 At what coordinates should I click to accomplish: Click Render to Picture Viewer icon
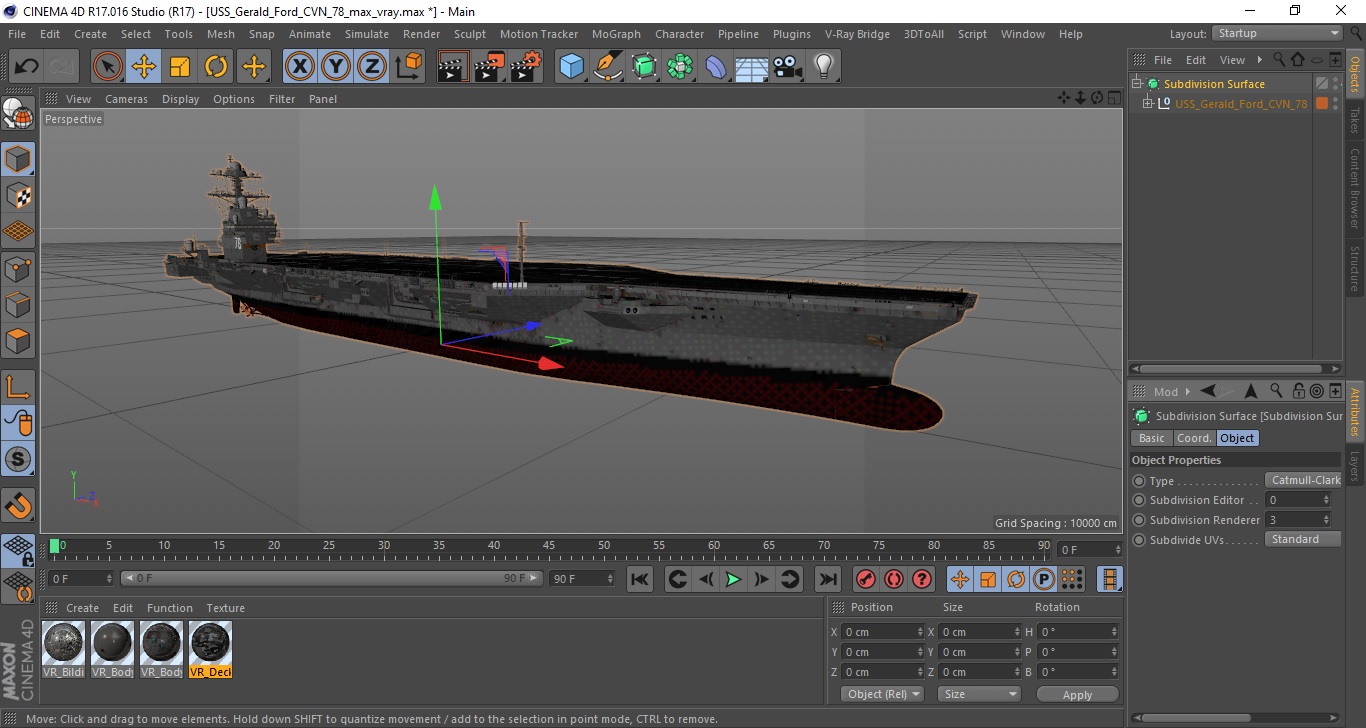[x=490, y=67]
